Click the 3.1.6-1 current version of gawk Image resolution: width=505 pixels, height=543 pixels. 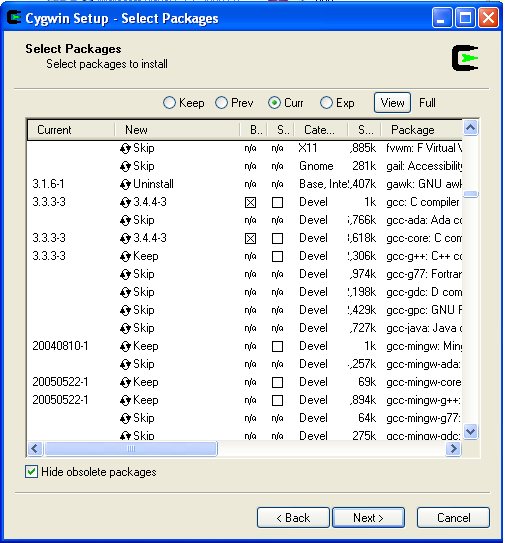(48, 184)
